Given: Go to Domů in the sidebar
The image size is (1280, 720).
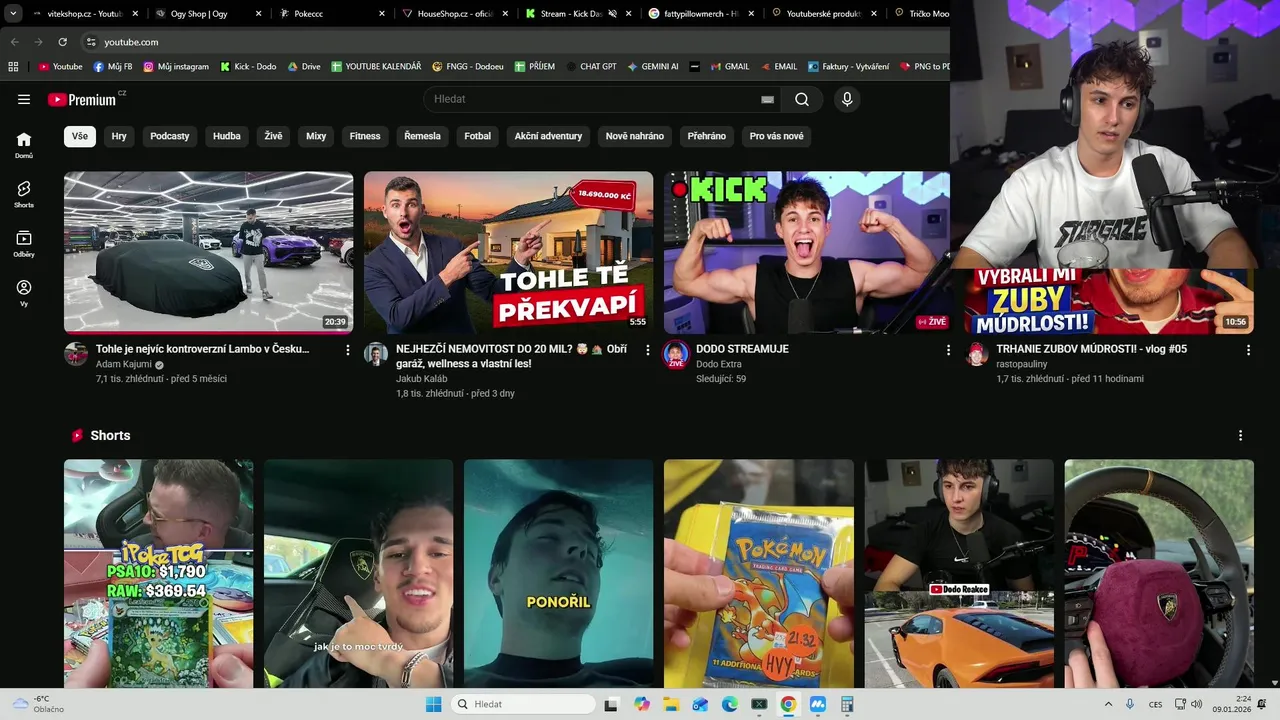Looking at the screenshot, I should [24, 145].
